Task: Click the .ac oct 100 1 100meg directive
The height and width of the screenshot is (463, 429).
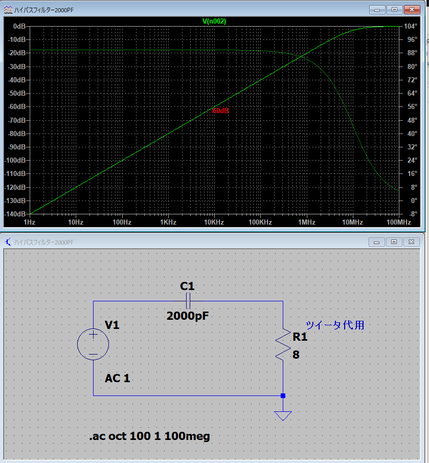Action: [x=149, y=436]
